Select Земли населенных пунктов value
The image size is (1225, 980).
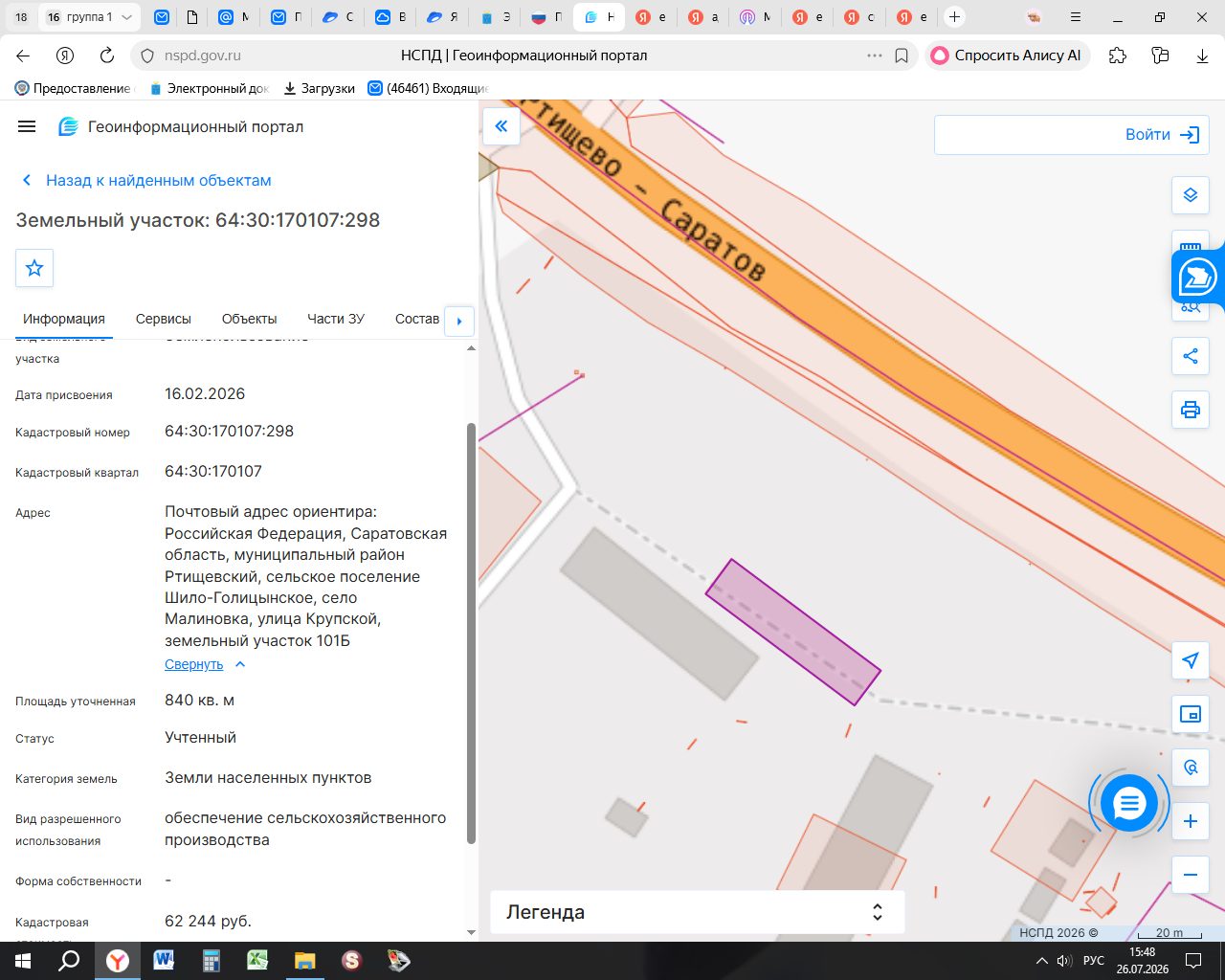coord(268,777)
